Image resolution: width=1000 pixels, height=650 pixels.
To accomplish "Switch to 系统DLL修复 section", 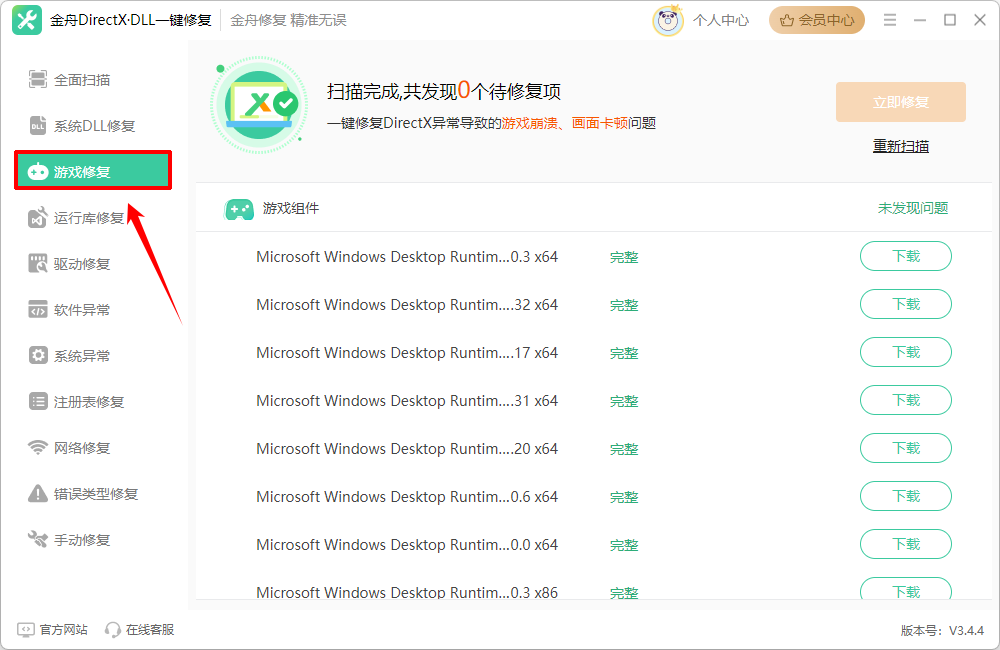I will tap(94, 126).
